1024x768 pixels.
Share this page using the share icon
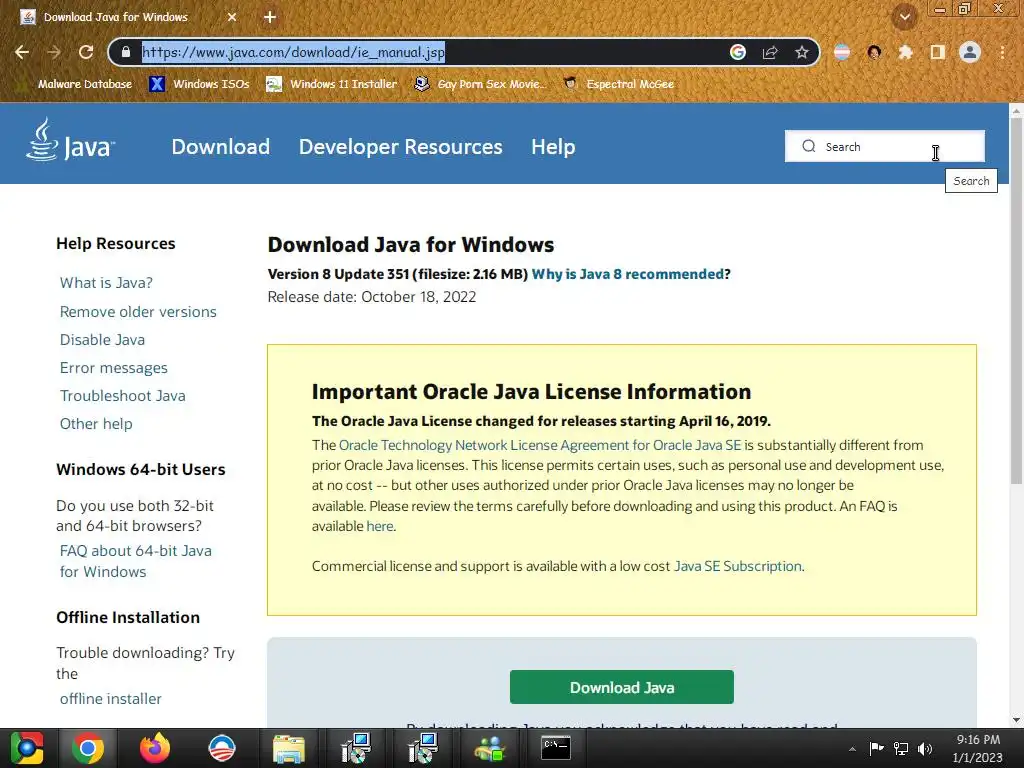(770, 52)
